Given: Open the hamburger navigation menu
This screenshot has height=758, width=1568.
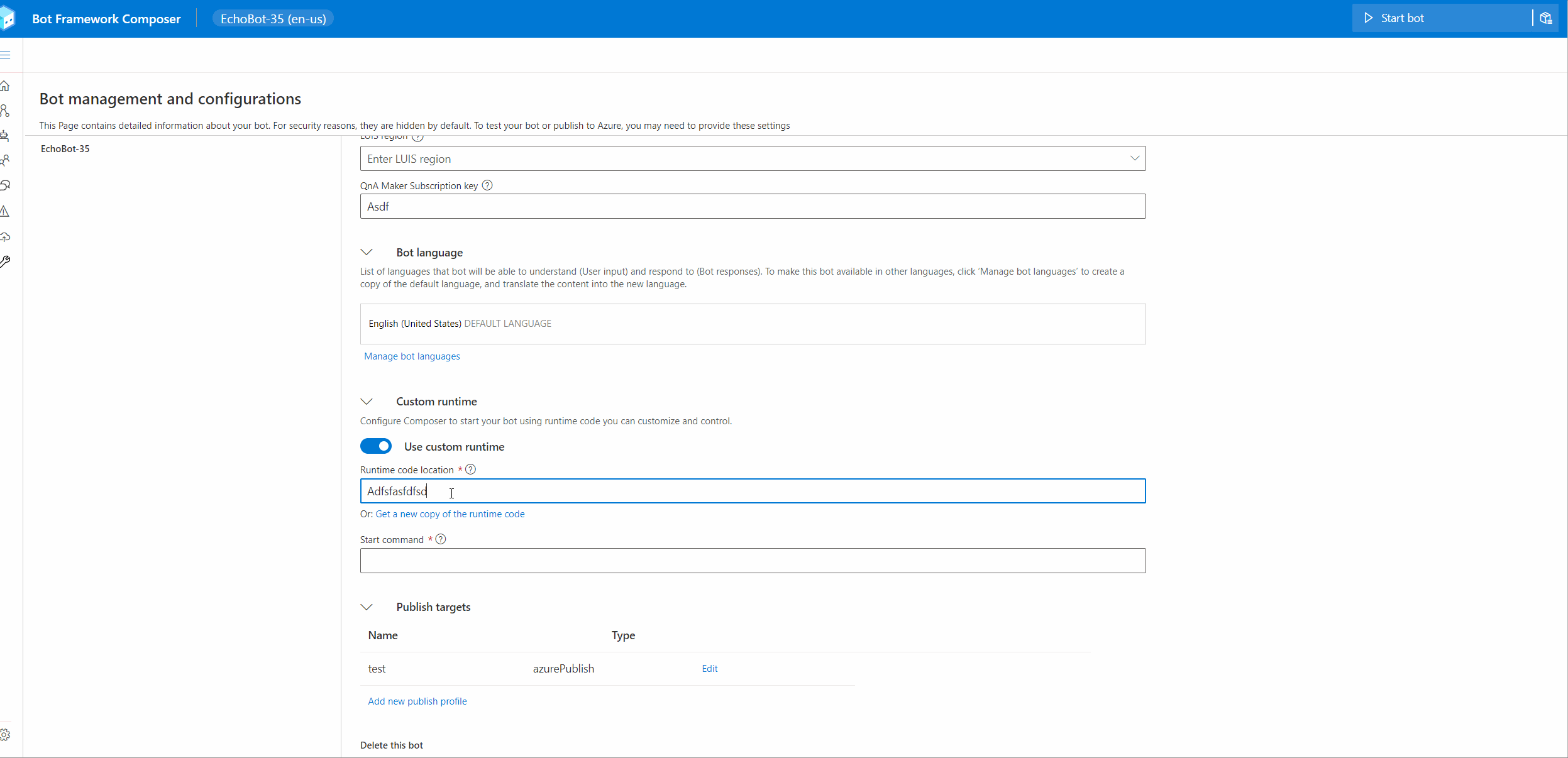Looking at the screenshot, I should 6,55.
